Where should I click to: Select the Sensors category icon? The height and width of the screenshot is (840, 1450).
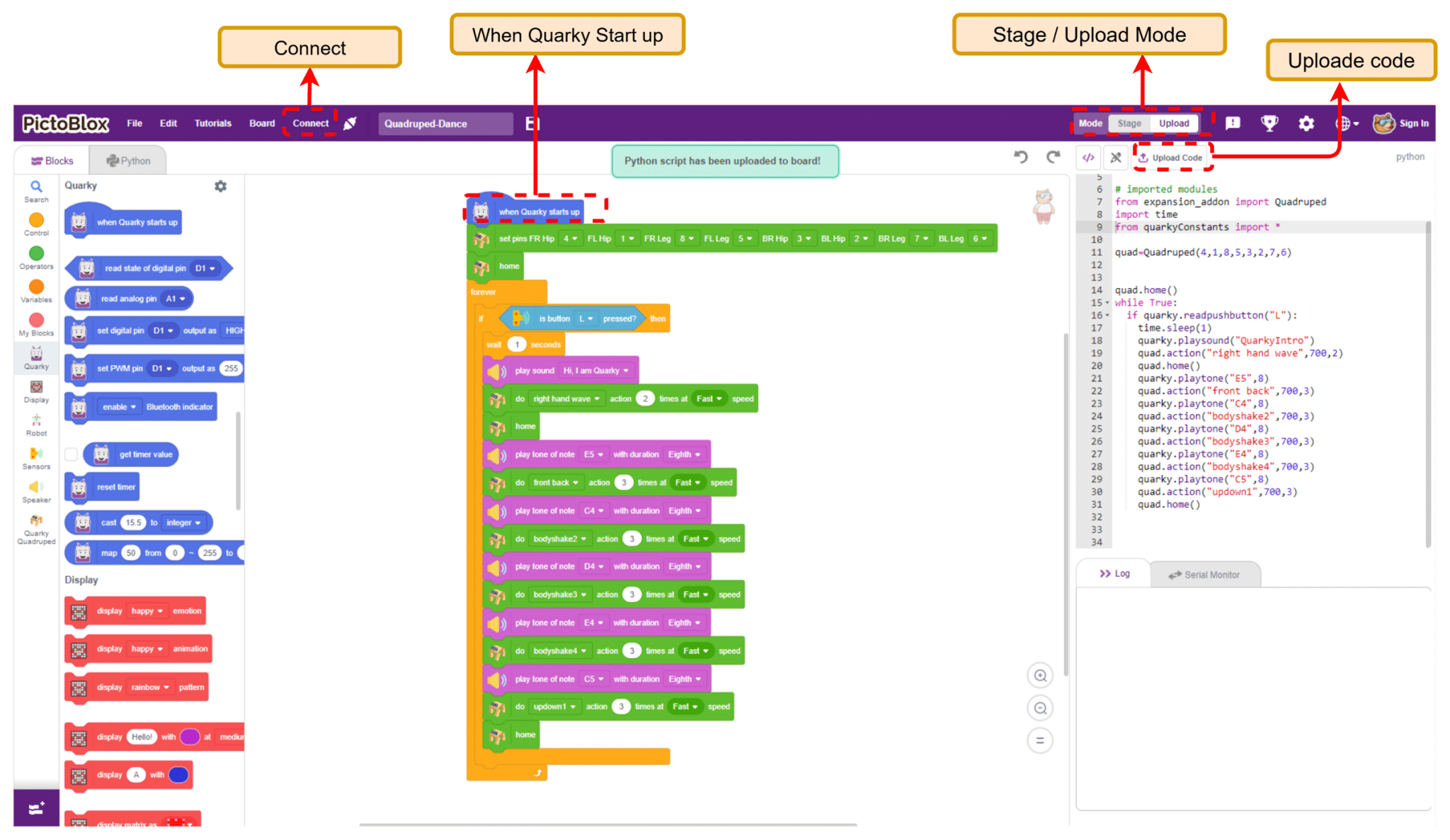(x=36, y=458)
